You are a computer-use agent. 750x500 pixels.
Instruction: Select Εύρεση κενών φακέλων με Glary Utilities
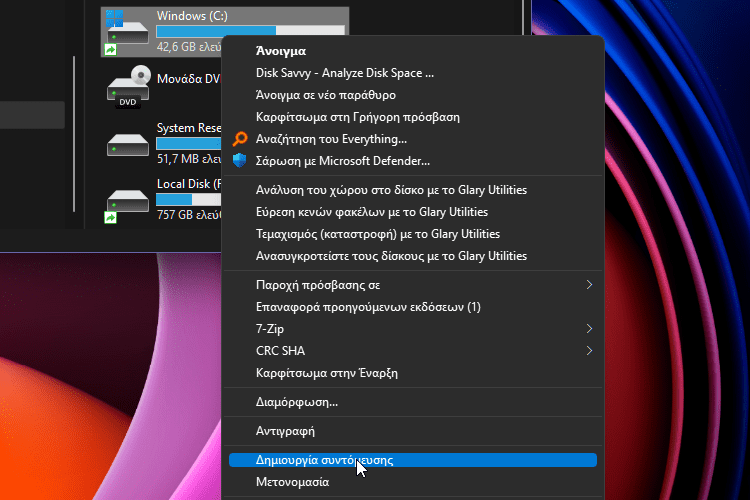pyautogui.click(x=413, y=212)
